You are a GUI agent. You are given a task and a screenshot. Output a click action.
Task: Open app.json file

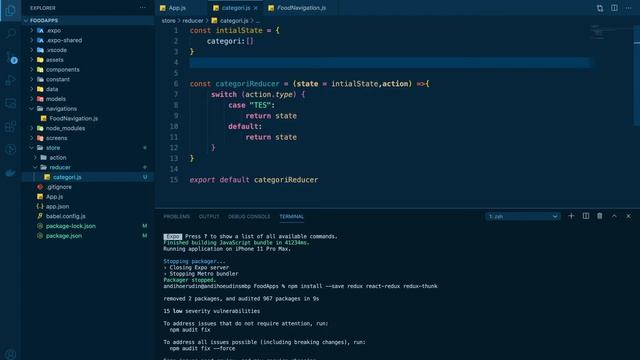click(88, 207)
